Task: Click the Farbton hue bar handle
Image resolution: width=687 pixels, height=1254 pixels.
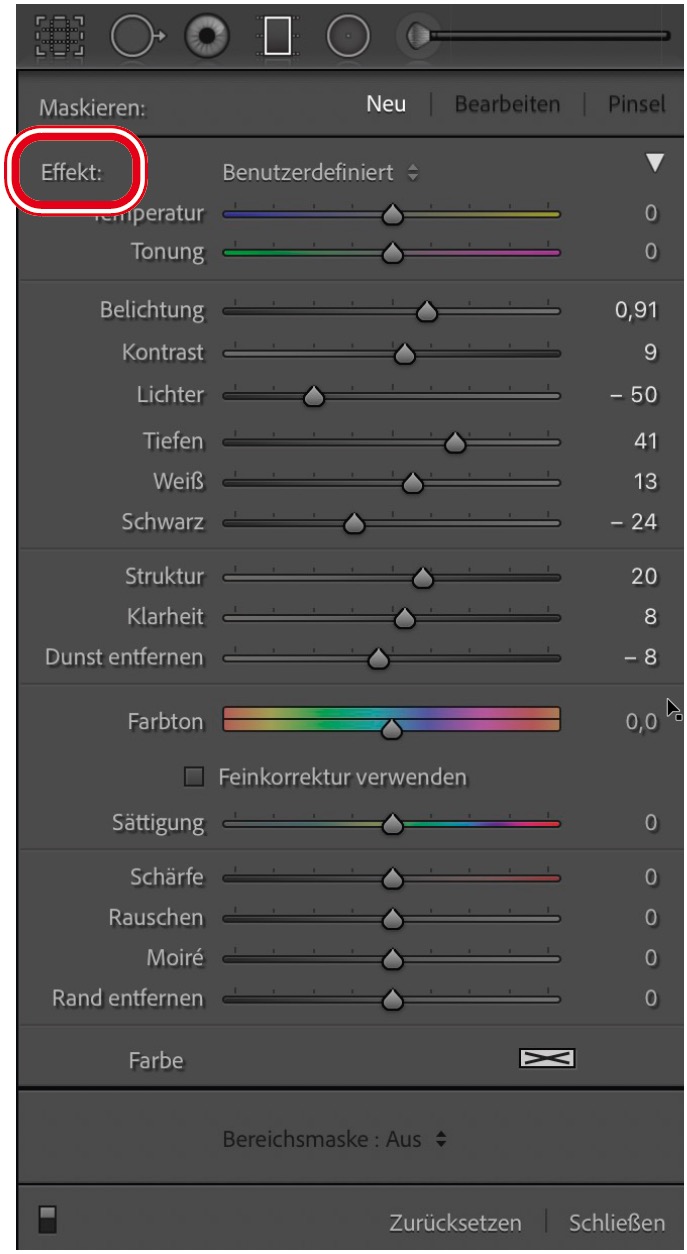Action: click(392, 729)
